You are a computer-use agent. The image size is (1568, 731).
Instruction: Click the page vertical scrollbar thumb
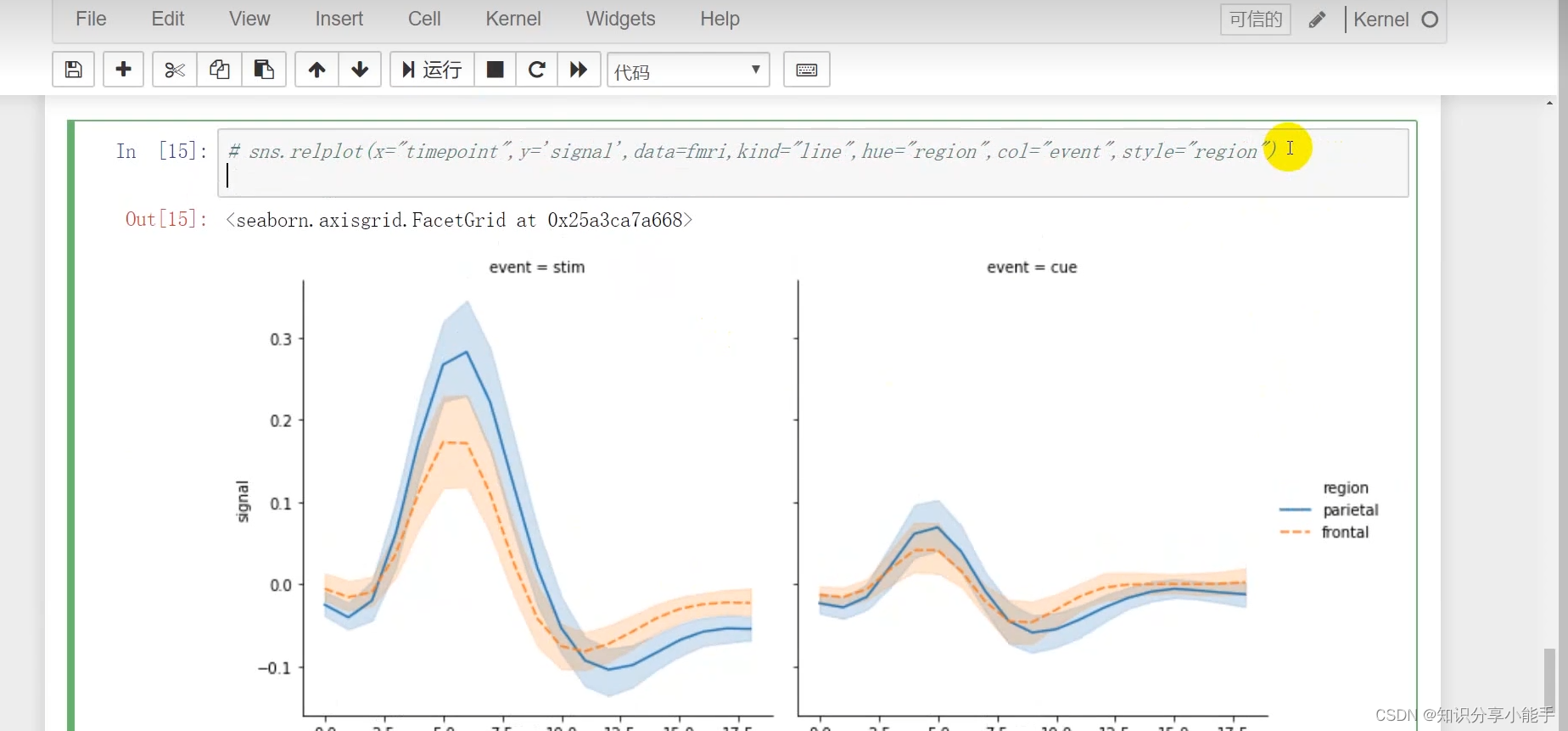(1549, 677)
